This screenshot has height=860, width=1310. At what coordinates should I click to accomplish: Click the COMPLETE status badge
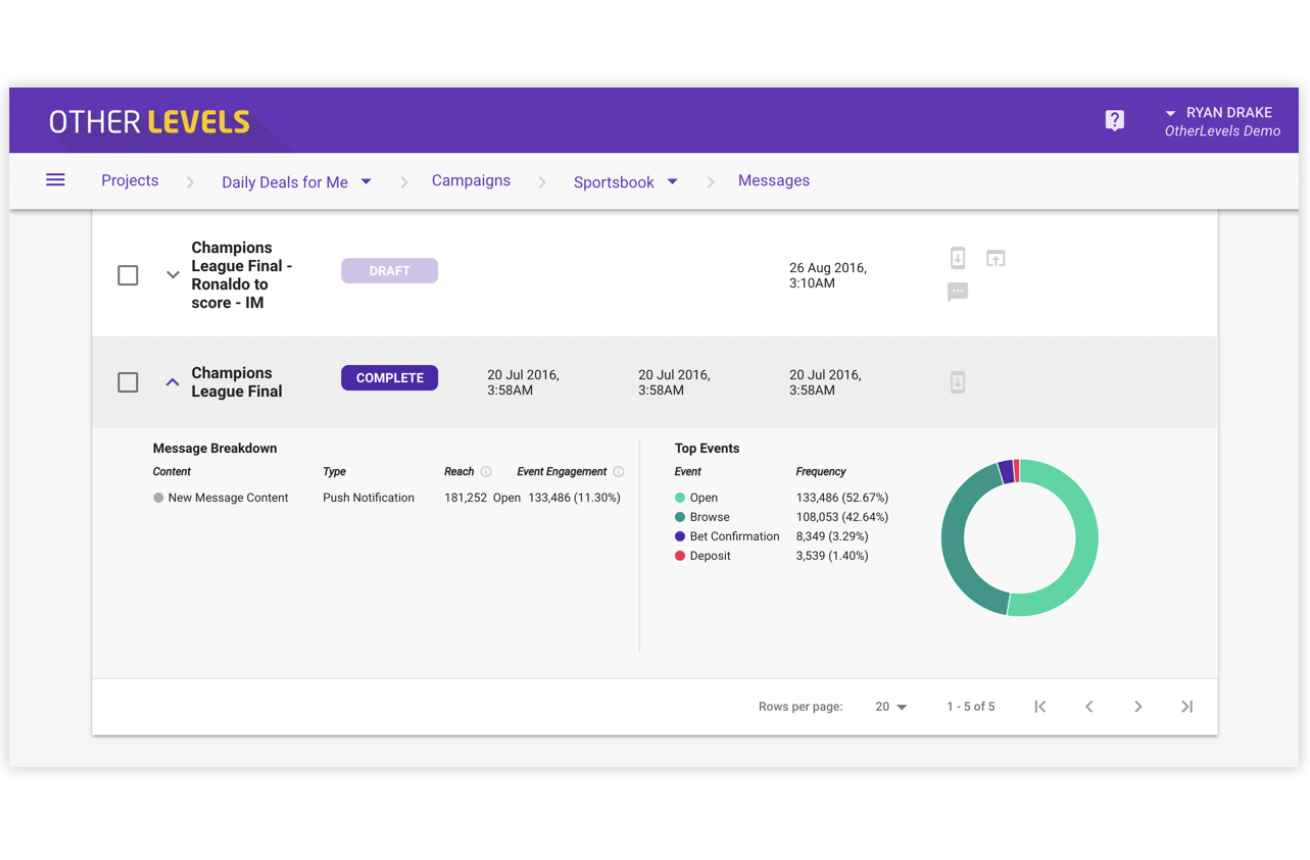pyautogui.click(x=389, y=378)
